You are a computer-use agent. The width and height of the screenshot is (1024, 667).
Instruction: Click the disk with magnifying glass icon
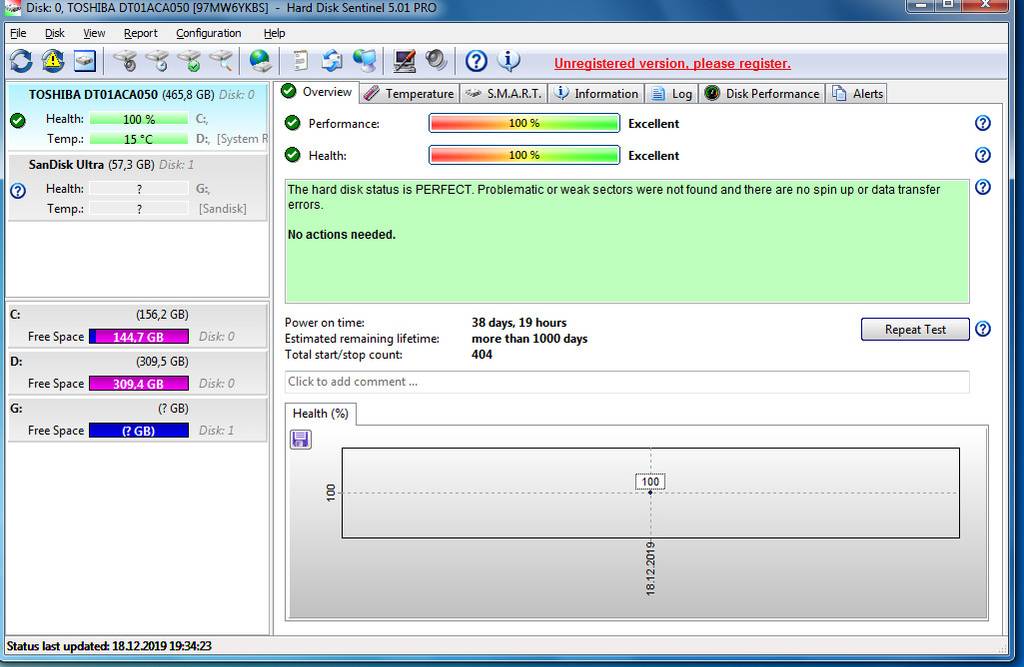(221, 61)
